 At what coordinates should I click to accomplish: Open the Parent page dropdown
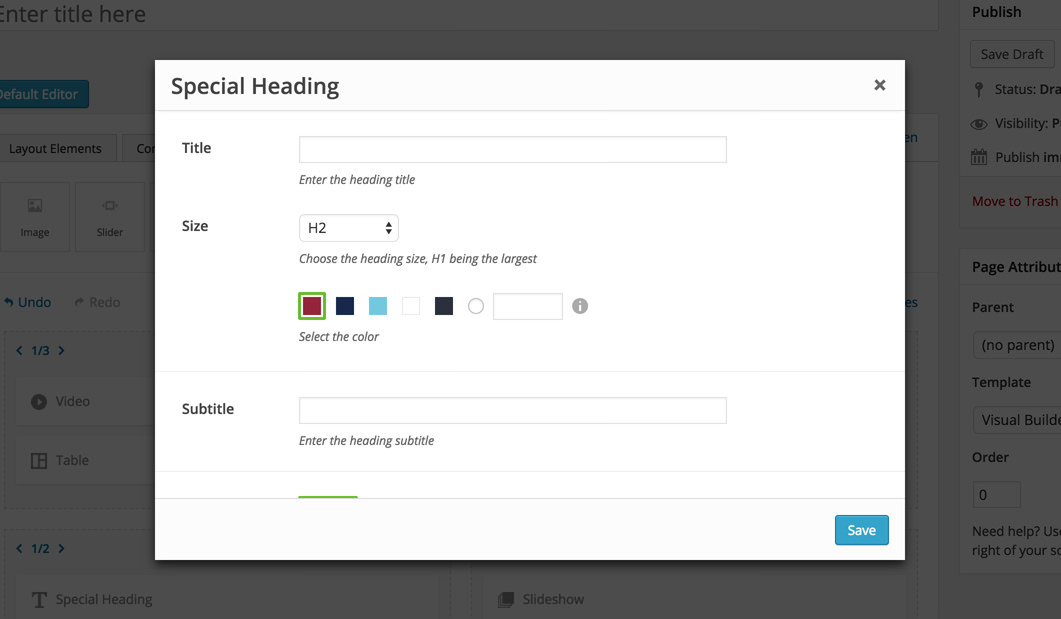pos(1016,345)
